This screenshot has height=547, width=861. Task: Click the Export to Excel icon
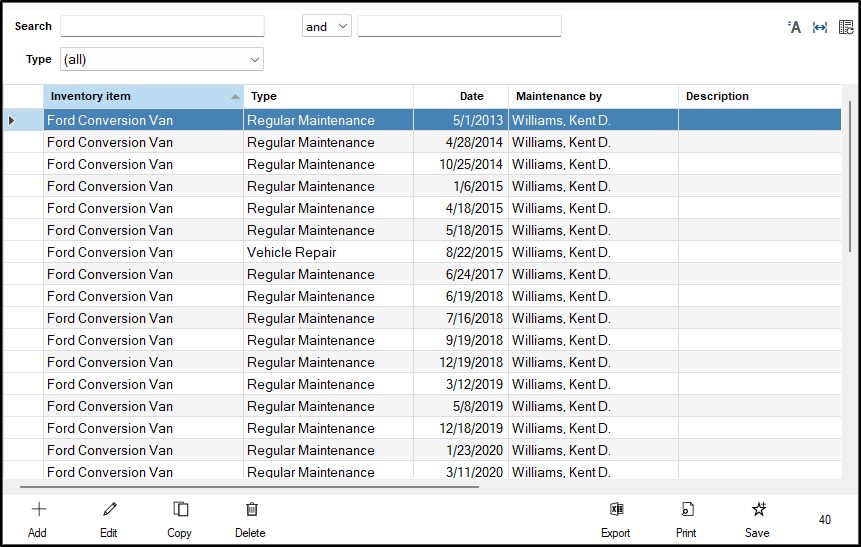tap(617, 509)
